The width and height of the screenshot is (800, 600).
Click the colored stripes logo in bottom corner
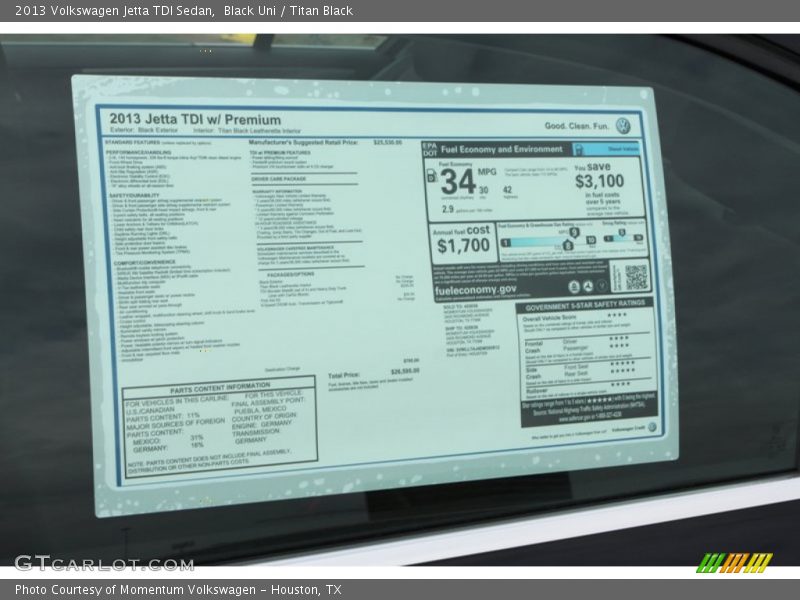[x=734, y=563]
